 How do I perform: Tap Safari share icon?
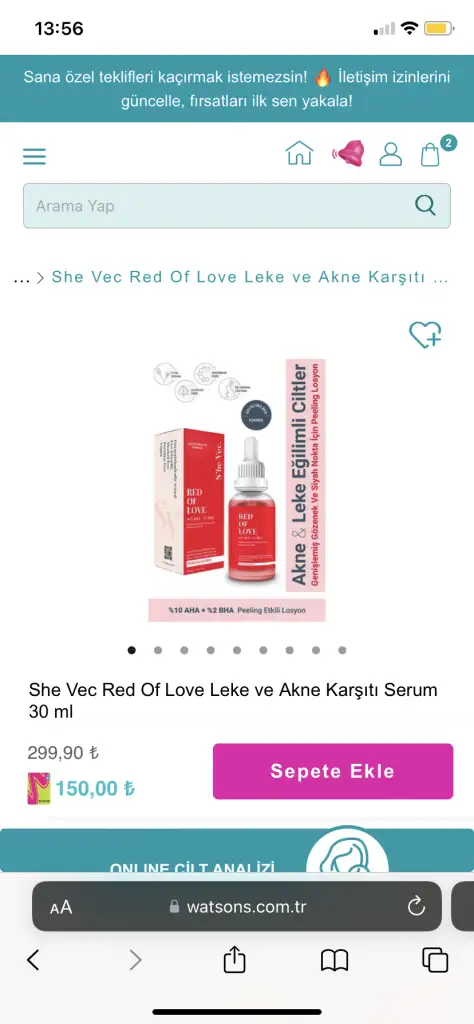coord(234,959)
